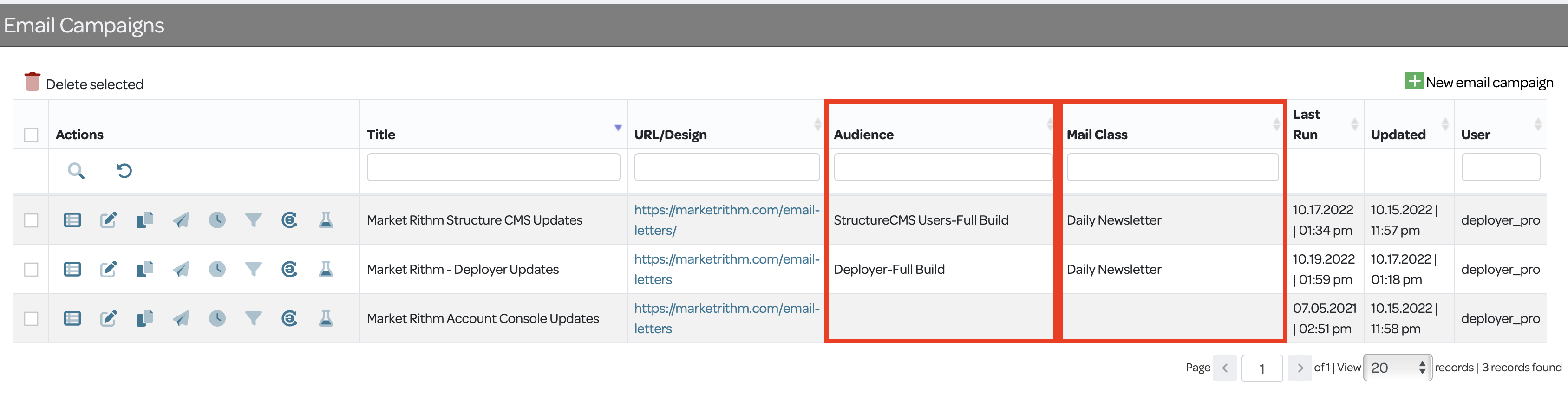The height and width of the screenshot is (400, 1568).
Task: Click the Delete selected trash icon
Action: 32,82
